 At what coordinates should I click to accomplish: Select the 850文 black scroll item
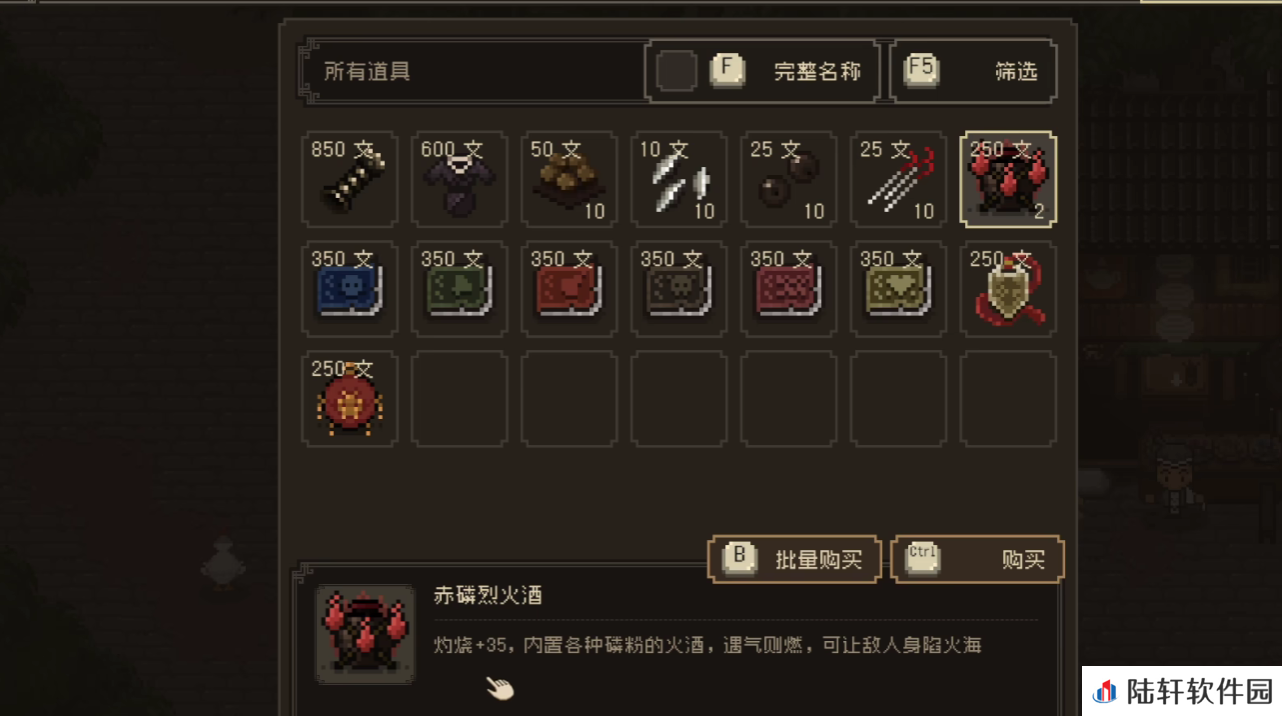[350, 180]
